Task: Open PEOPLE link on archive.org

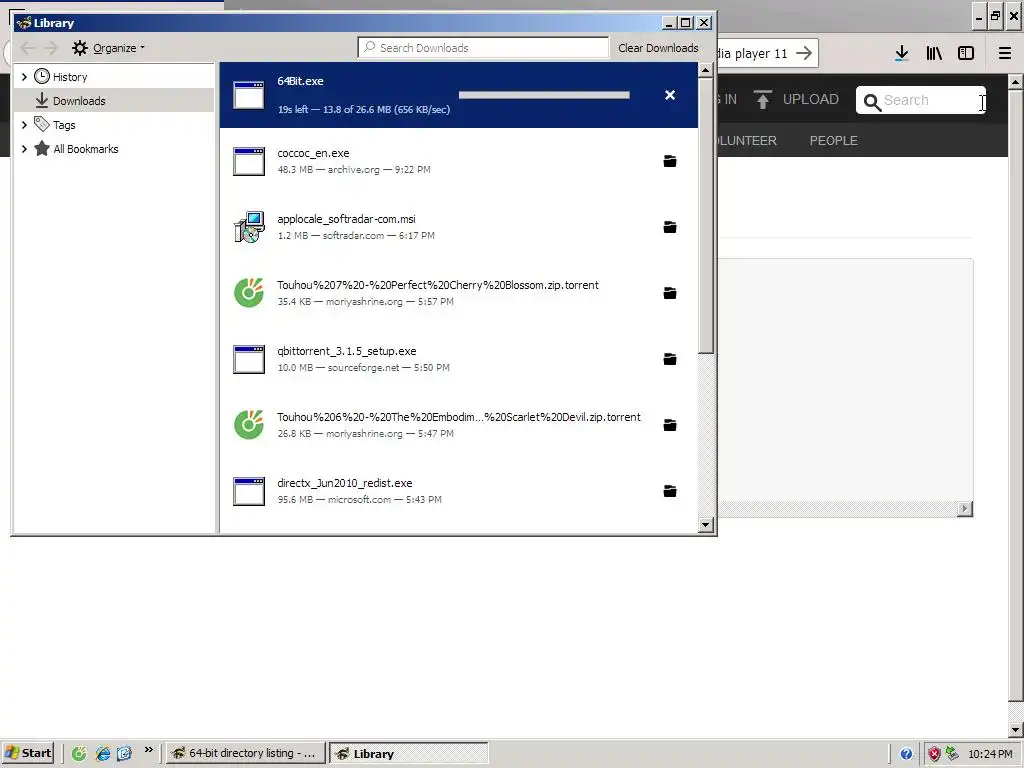Action: [833, 140]
